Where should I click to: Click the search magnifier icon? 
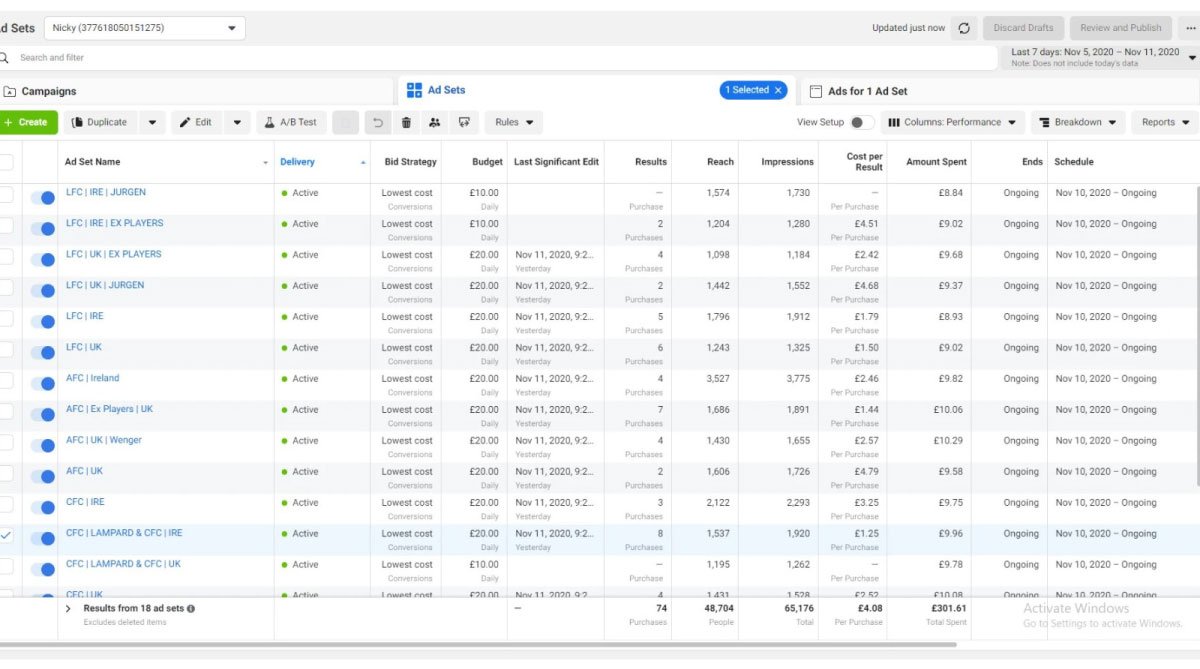(x=4, y=58)
